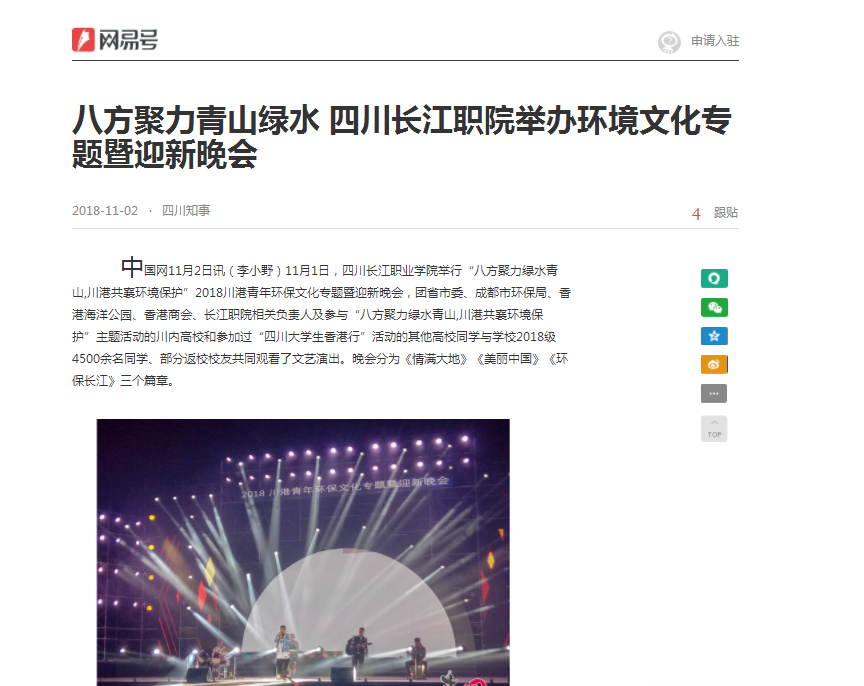Open the 跟贴 comments link

point(726,213)
